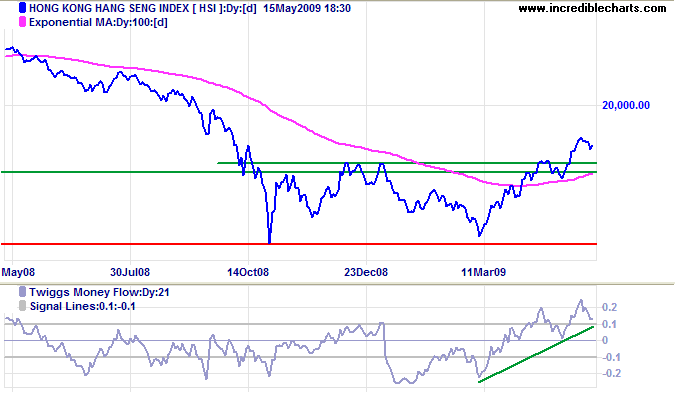Click the 0 indicator scale value

click(605, 340)
